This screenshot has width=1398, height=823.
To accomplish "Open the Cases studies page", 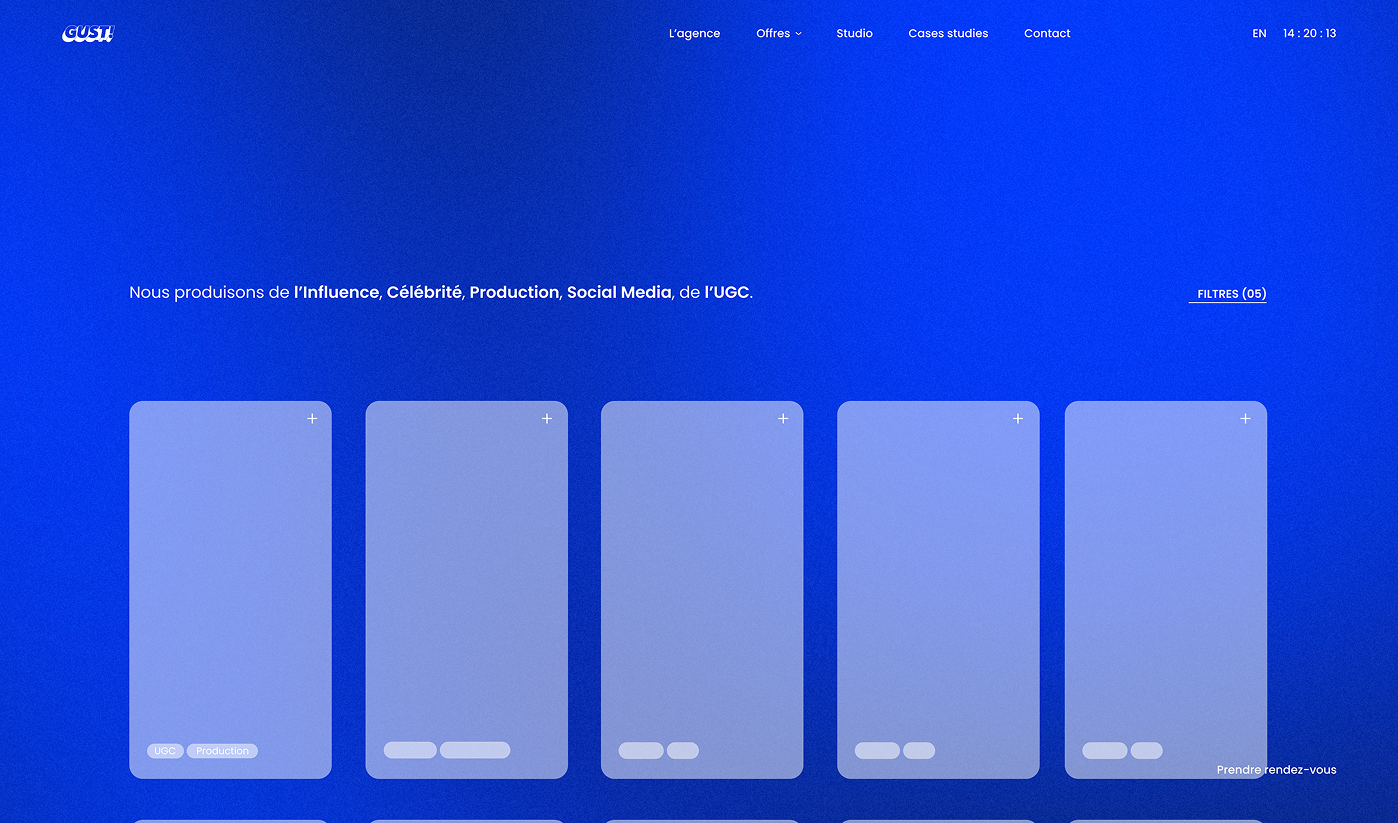I will coord(948,33).
